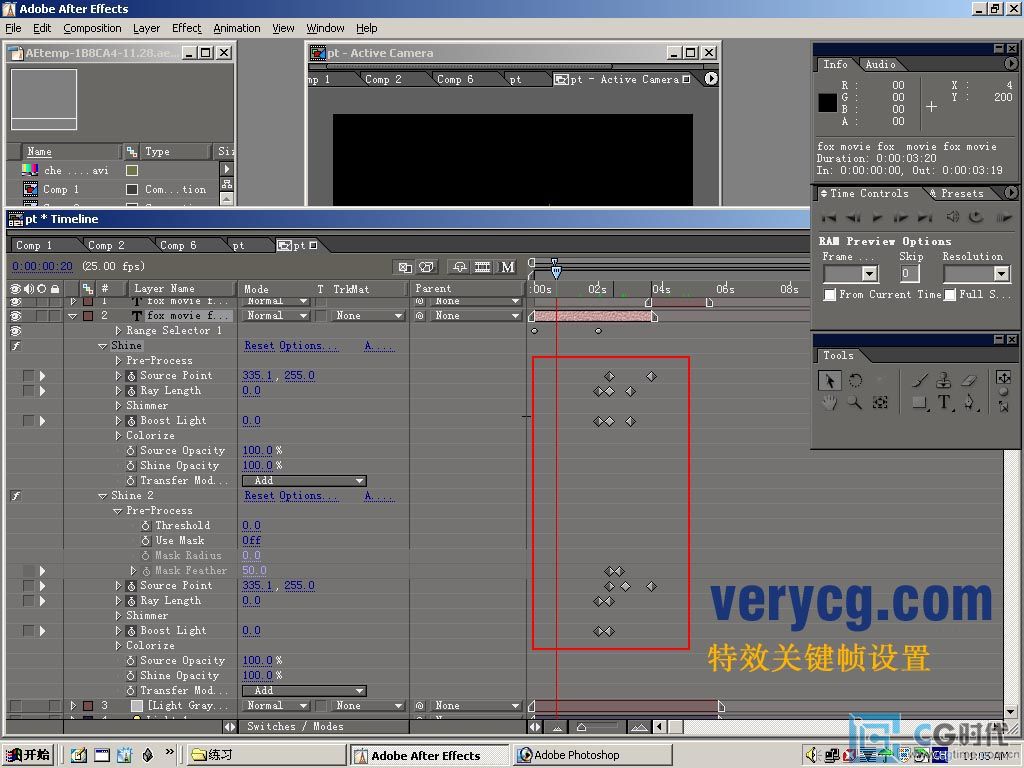
Task: Open the Effect menu
Action: point(187,28)
